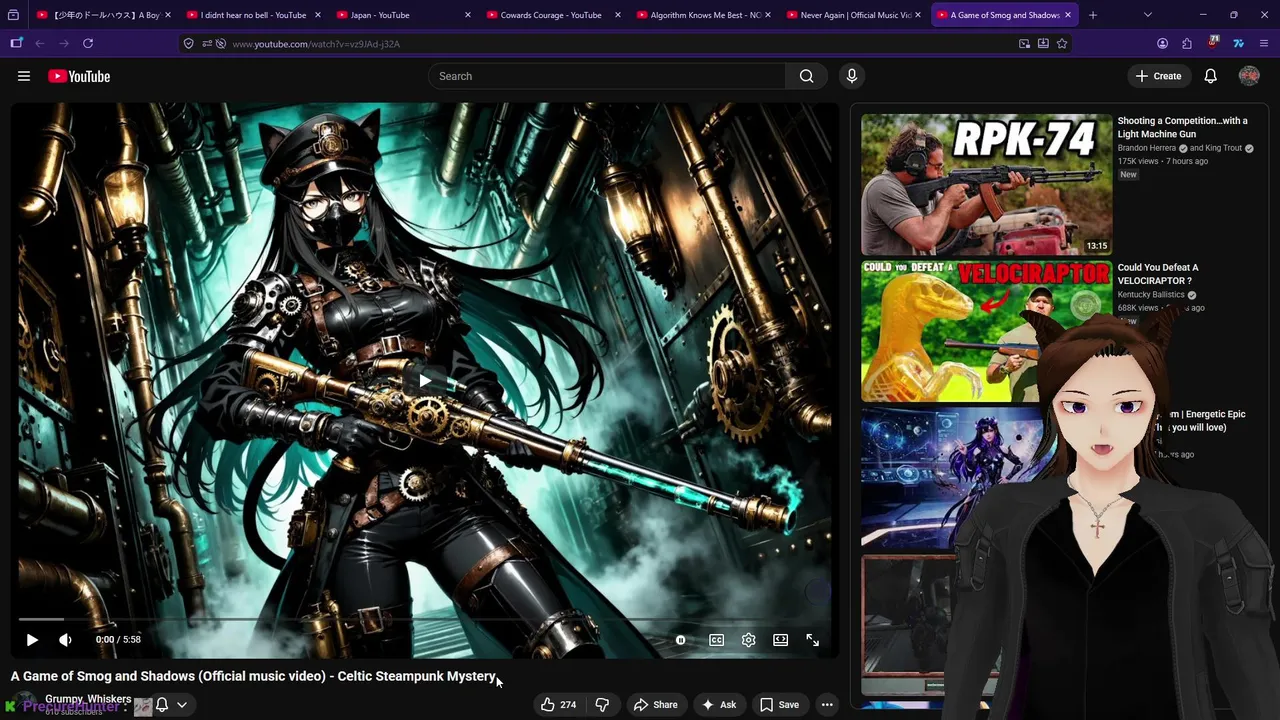Visit the Kentucky Ballistics channel name
This screenshot has width=1280, height=720.
(1151, 295)
